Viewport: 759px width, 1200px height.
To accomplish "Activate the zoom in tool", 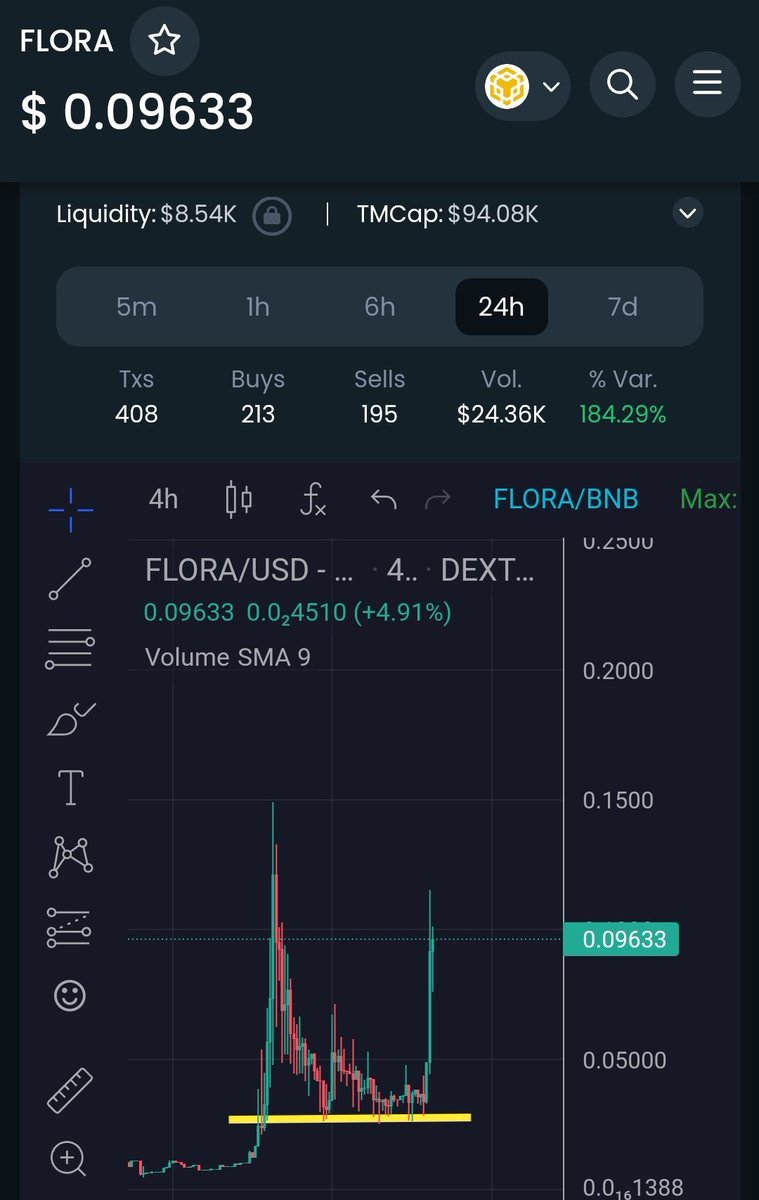I will 68,1160.
